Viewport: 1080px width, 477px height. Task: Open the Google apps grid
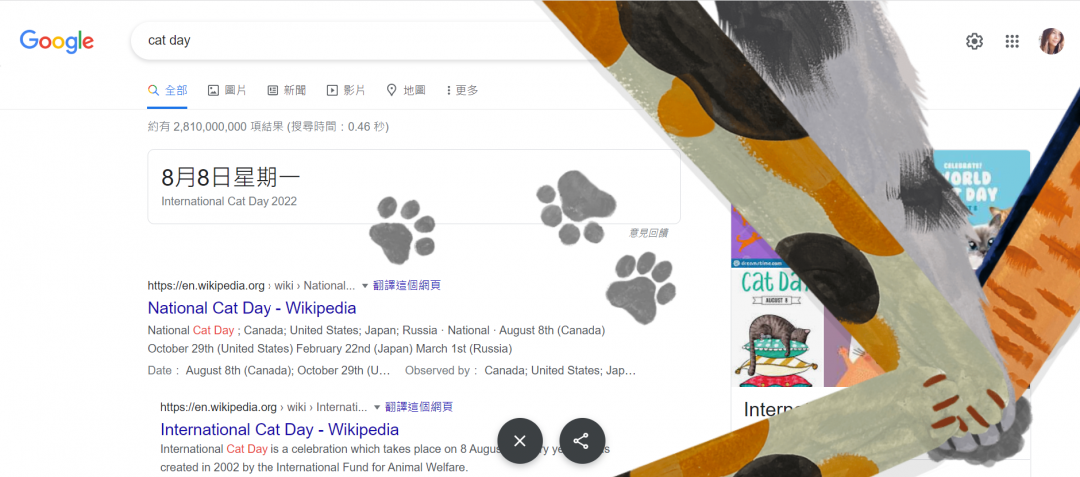point(1012,41)
